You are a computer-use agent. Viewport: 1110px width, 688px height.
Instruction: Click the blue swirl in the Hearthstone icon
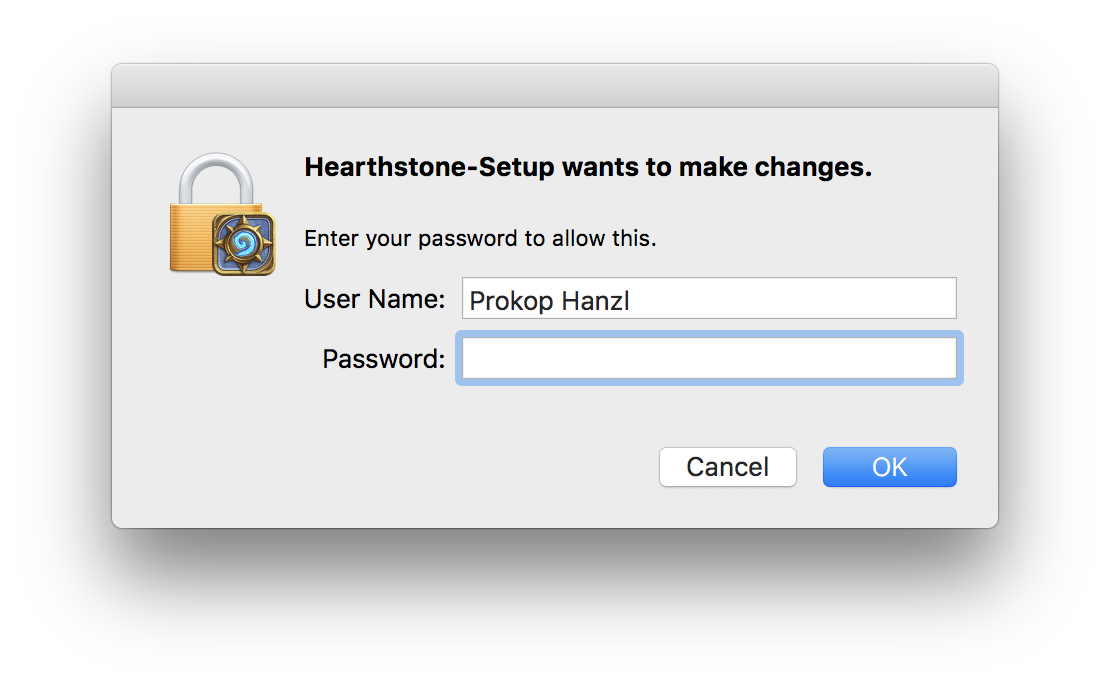[x=244, y=244]
